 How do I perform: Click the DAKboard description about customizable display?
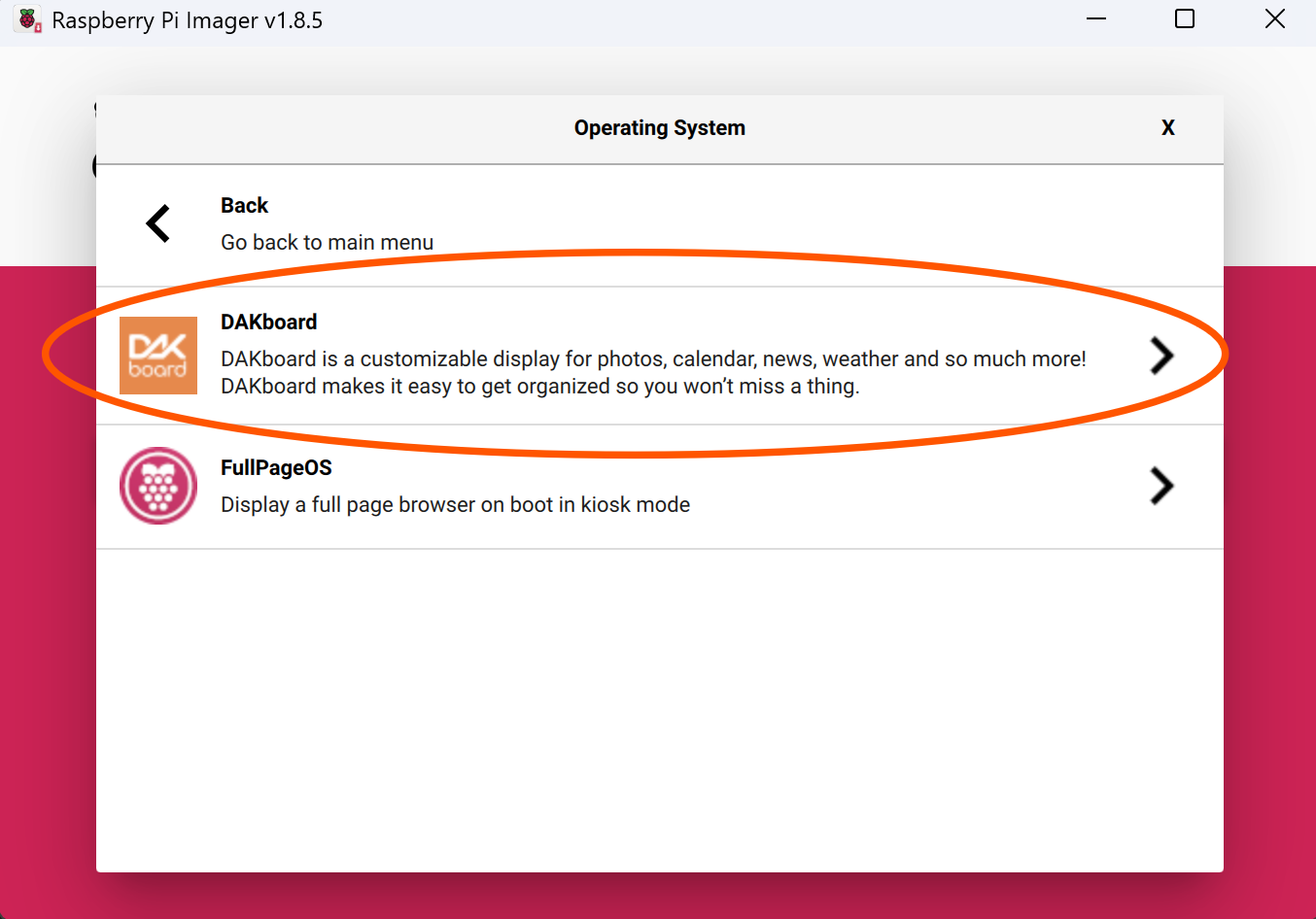[653, 373]
